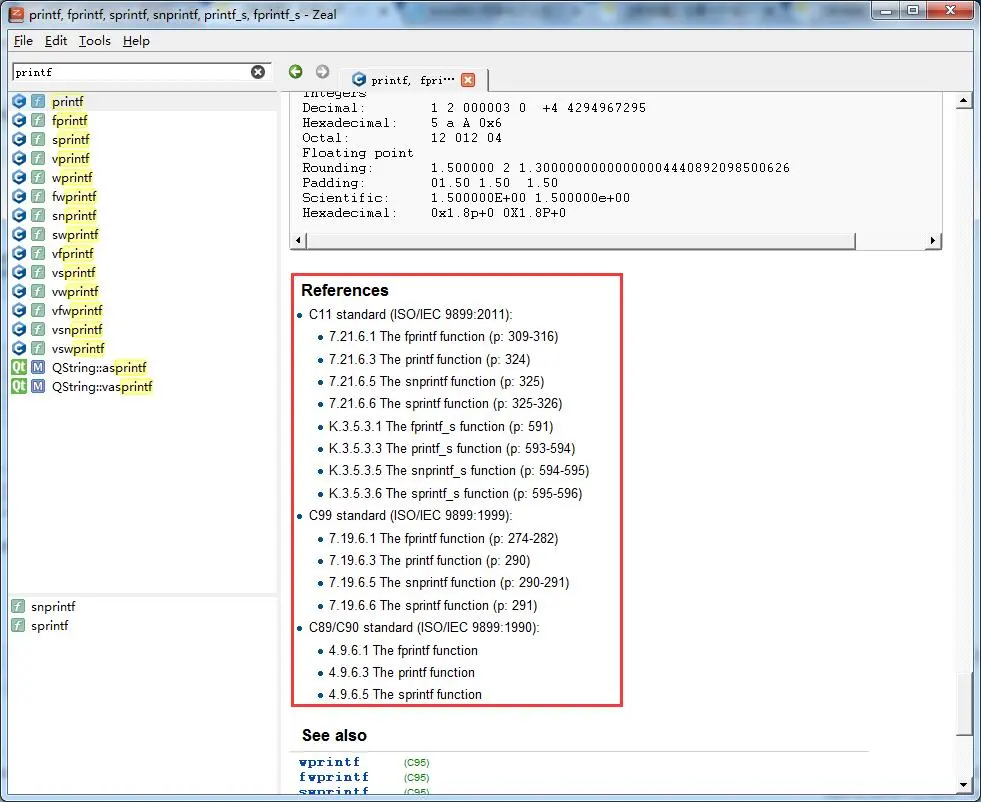Click the Zeal app icon in title bar
Viewport: 981px width, 802px height.
pyautogui.click(x=16, y=14)
